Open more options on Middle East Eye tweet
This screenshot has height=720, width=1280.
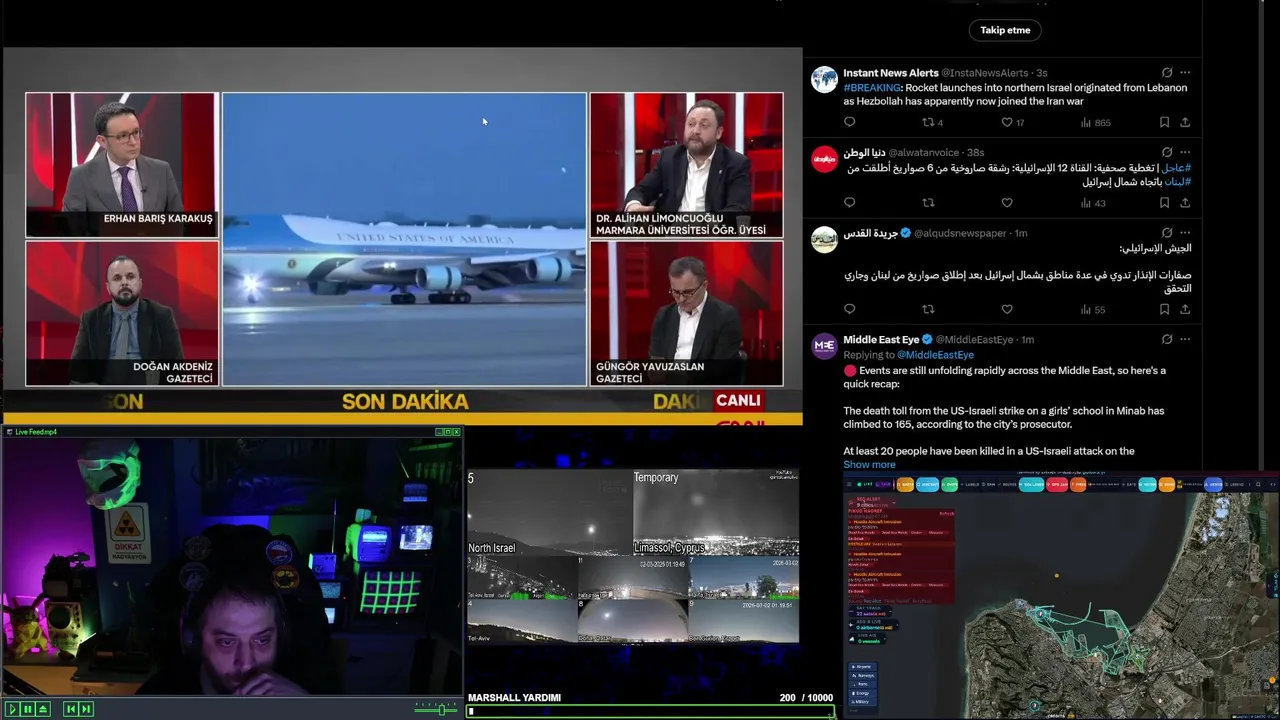[x=1185, y=340]
